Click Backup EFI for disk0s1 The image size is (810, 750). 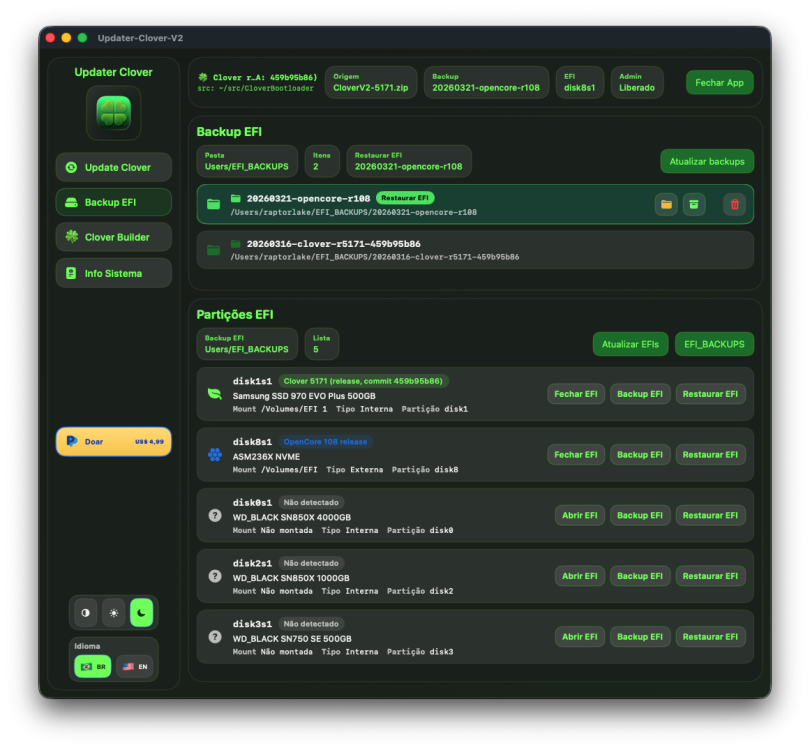[x=640, y=515]
